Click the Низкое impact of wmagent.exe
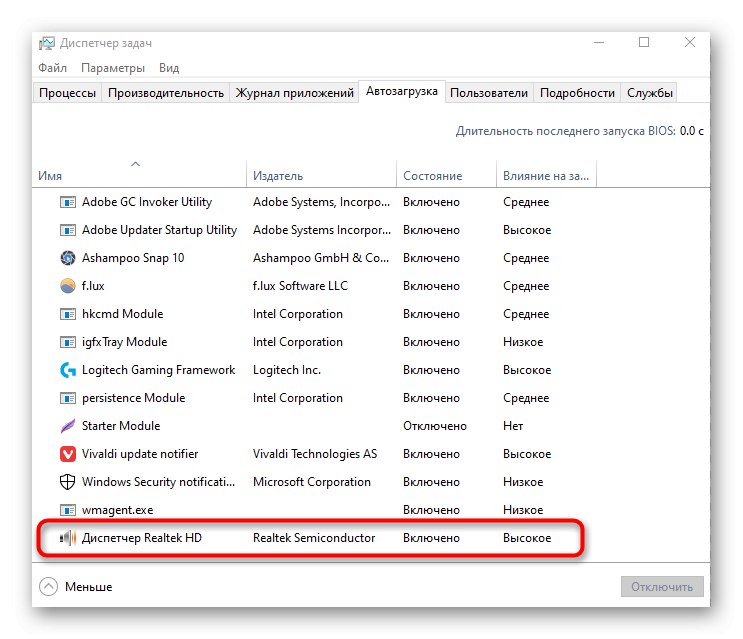This screenshot has height=639, width=743. (x=523, y=510)
